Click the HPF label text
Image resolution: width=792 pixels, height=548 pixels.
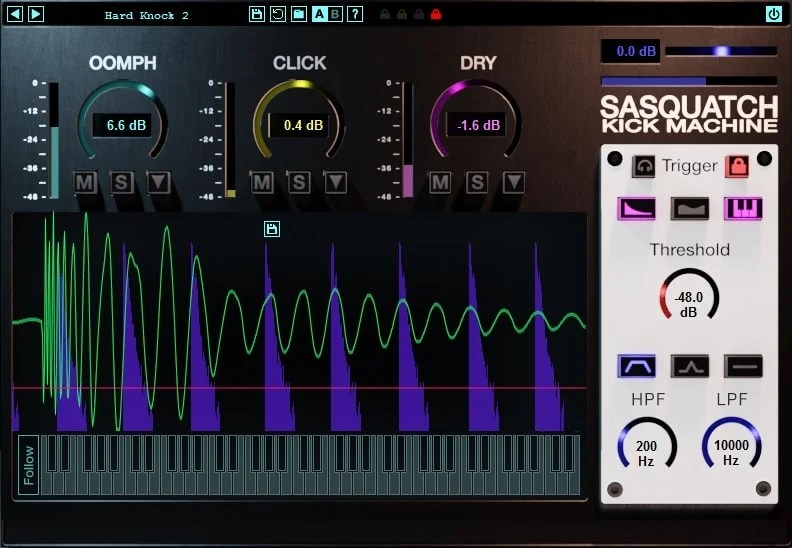pyautogui.click(x=648, y=399)
